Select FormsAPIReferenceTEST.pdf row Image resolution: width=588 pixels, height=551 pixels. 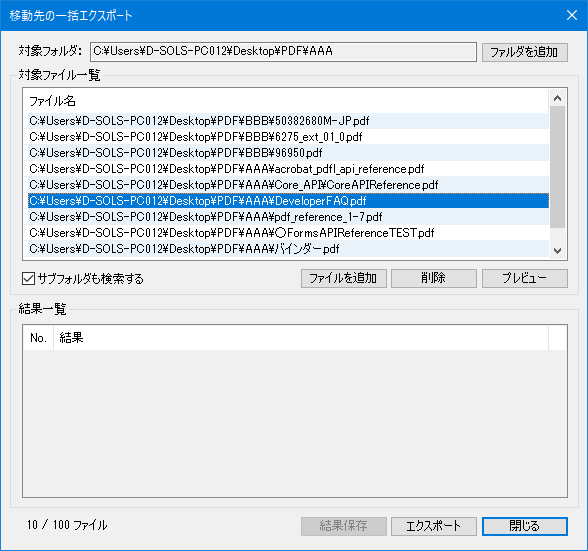pos(288,233)
